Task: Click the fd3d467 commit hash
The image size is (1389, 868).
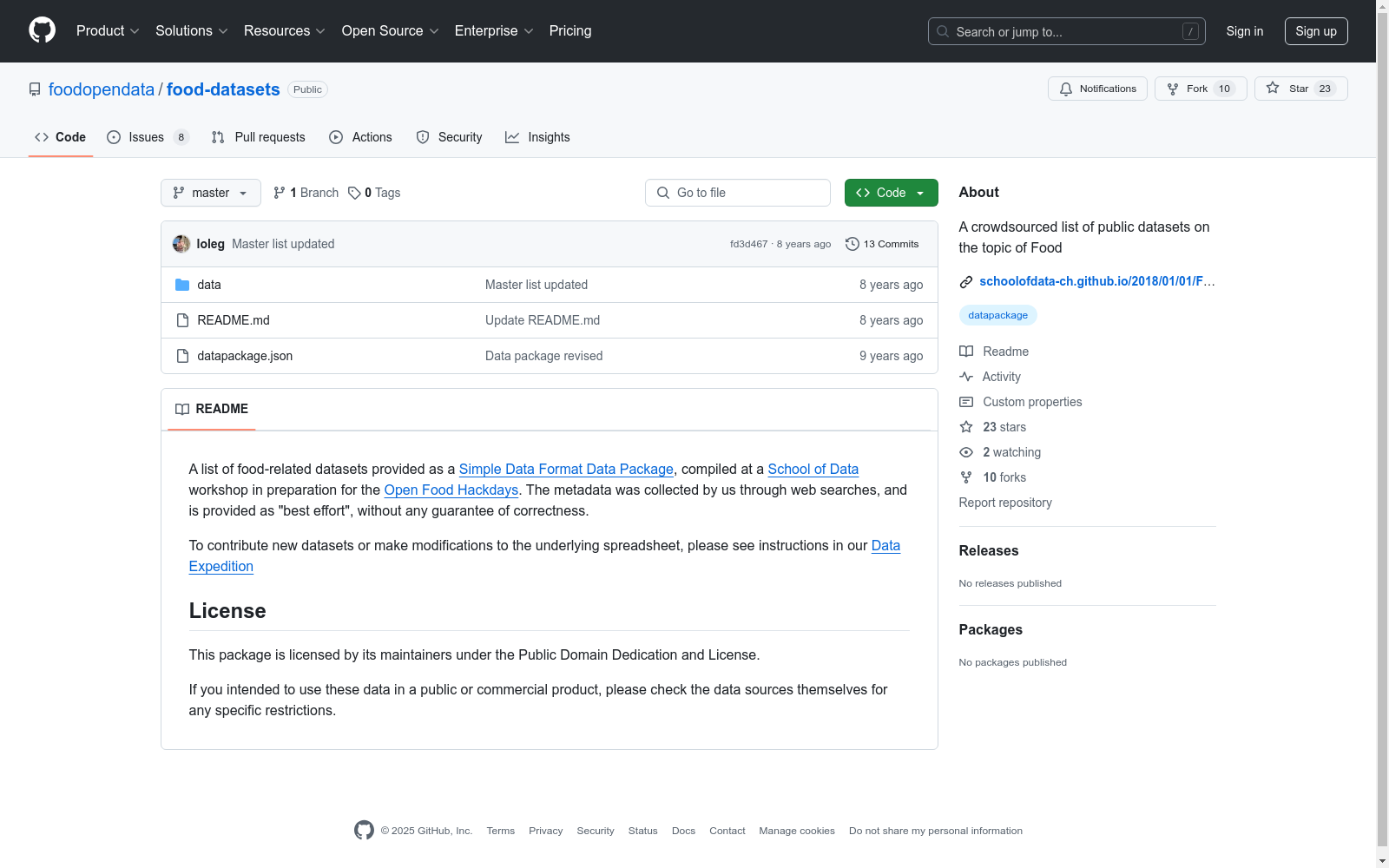Action: [x=749, y=244]
